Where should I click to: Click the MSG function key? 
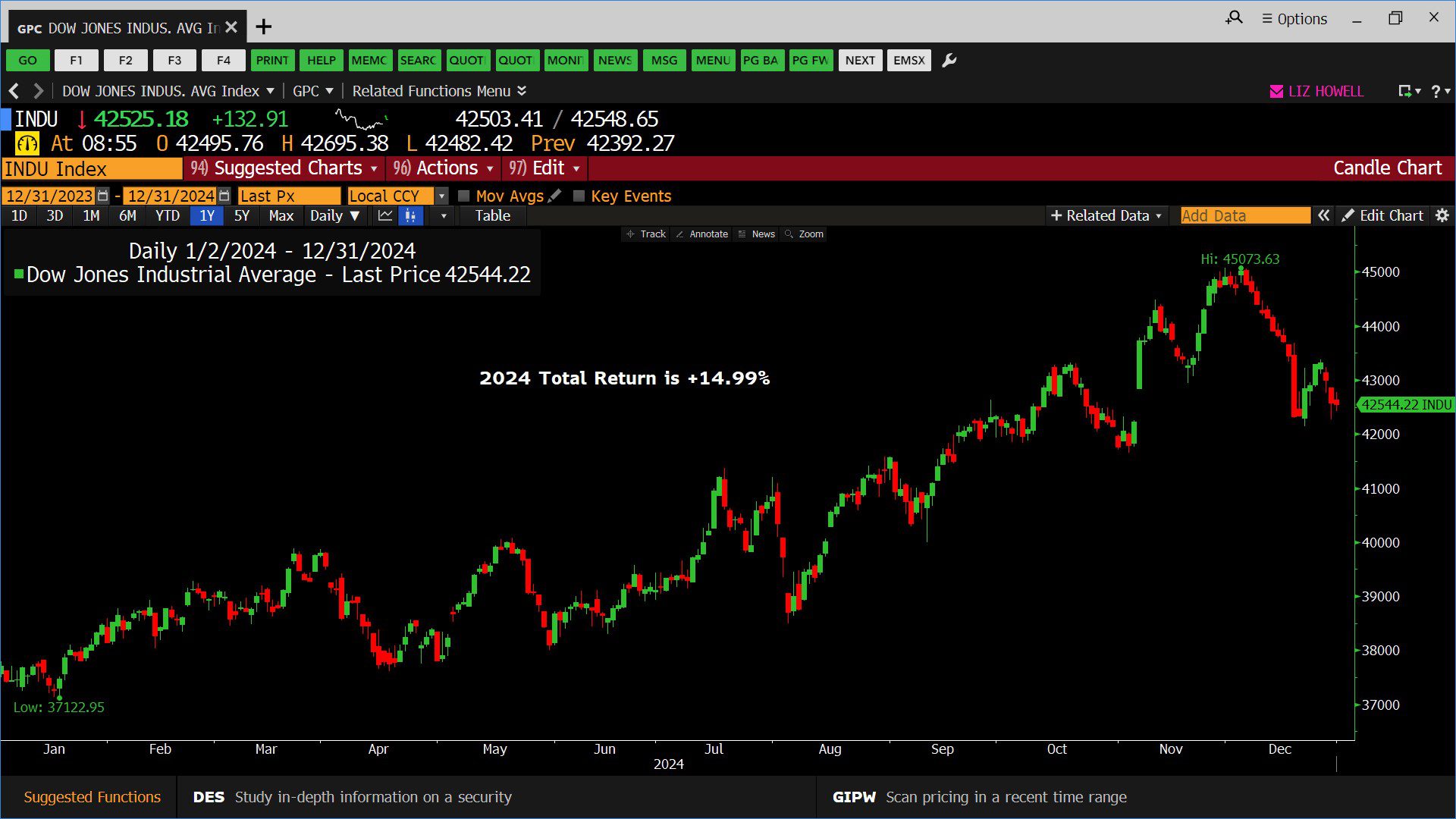(x=664, y=61)
